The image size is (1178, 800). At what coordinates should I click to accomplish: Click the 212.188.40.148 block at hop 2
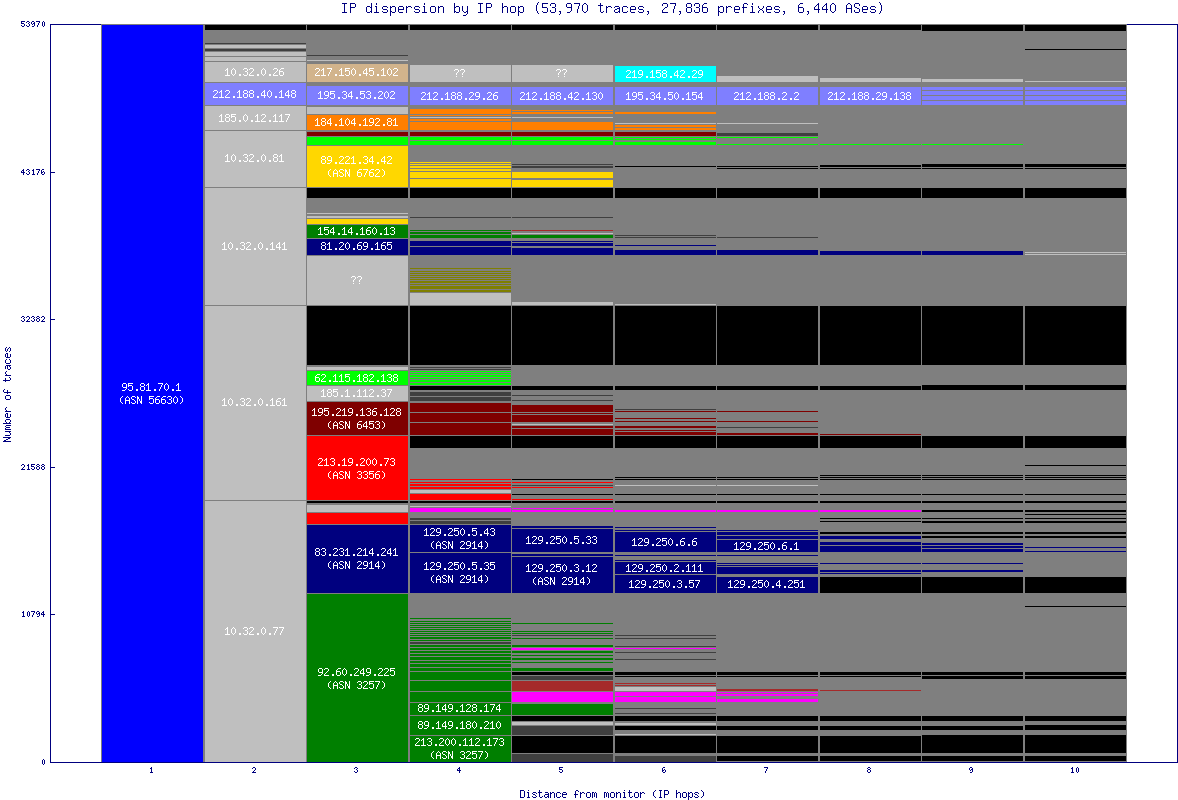[x=254, y=94]
